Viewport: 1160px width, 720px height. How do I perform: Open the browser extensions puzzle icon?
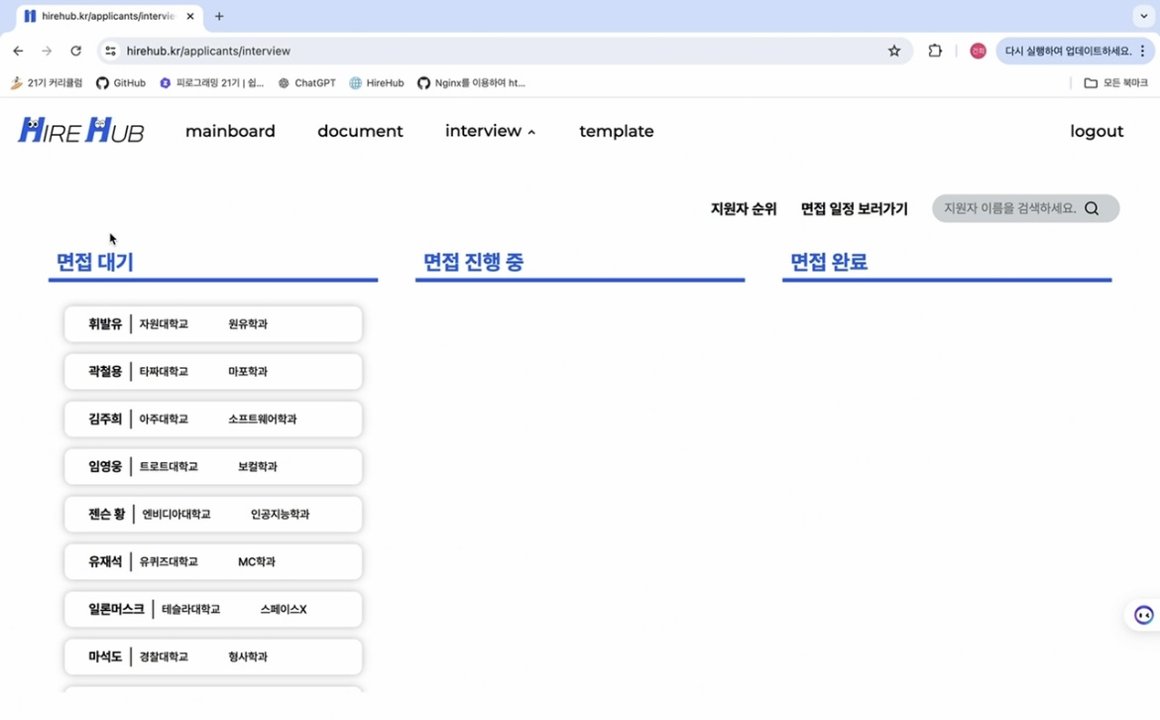pyautogui.click(x=935, y=50)
